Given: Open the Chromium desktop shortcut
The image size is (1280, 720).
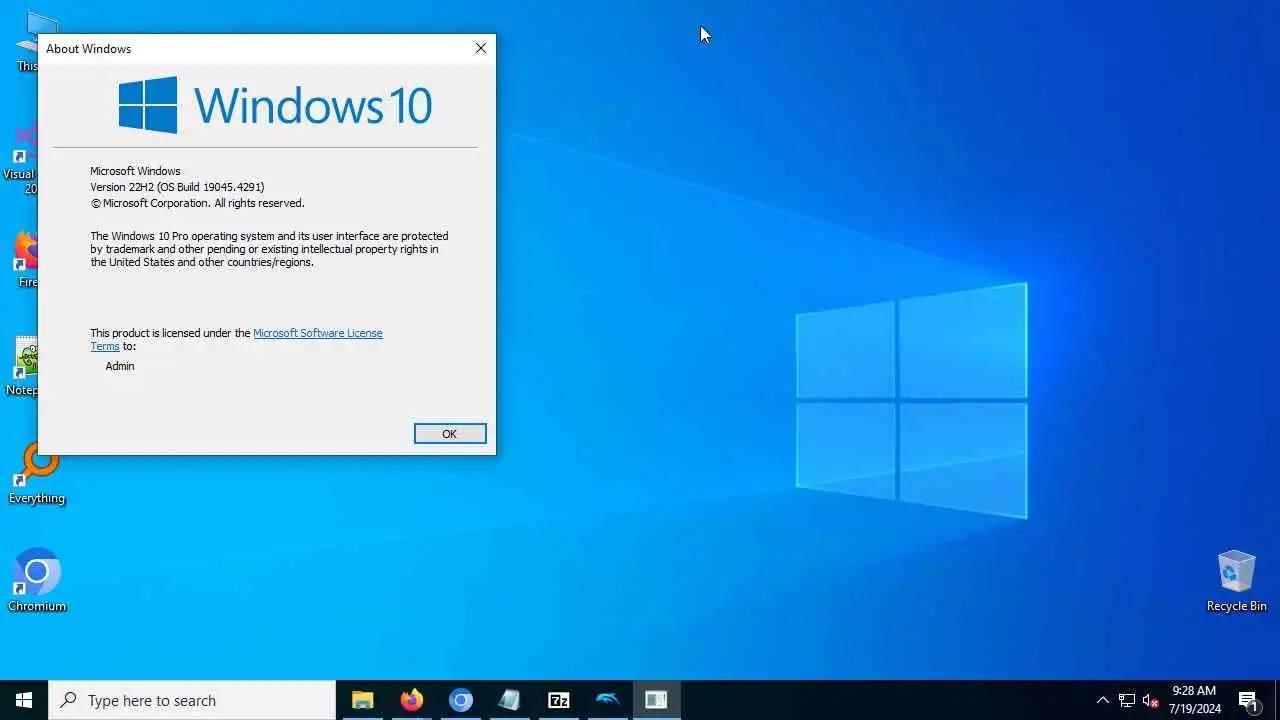Looking at the screenshot, I should pos(37,580).
